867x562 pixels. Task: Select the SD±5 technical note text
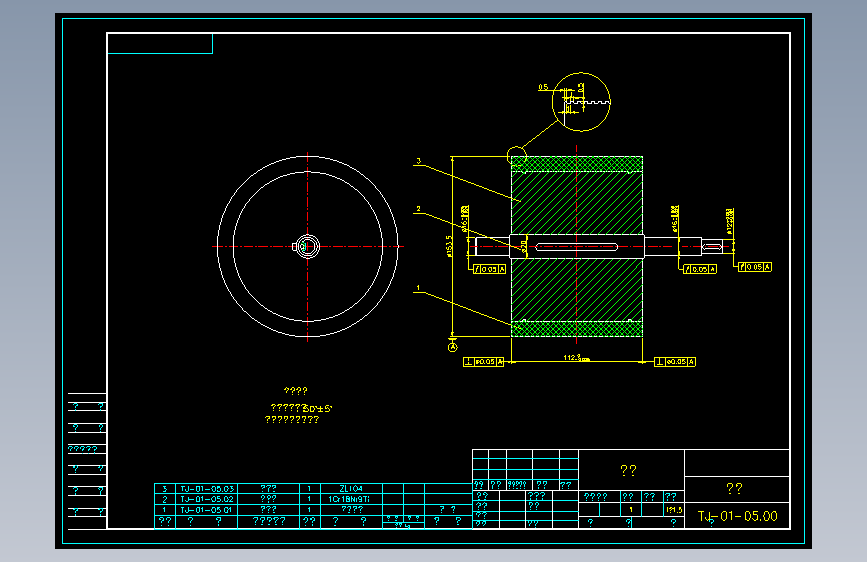(x=317, y=409)
